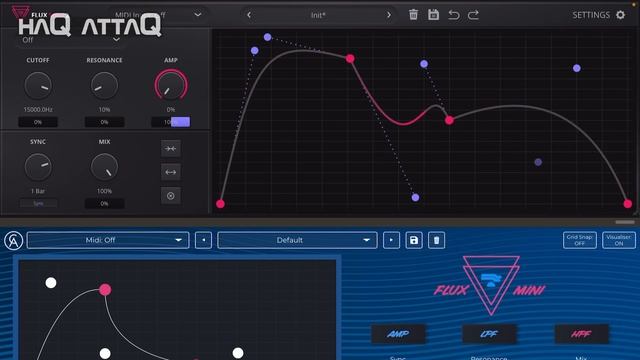This screenshot has width=640, height=360.
Task: Delete Flux Mini preset with trash icon
Action: point(436,240)
